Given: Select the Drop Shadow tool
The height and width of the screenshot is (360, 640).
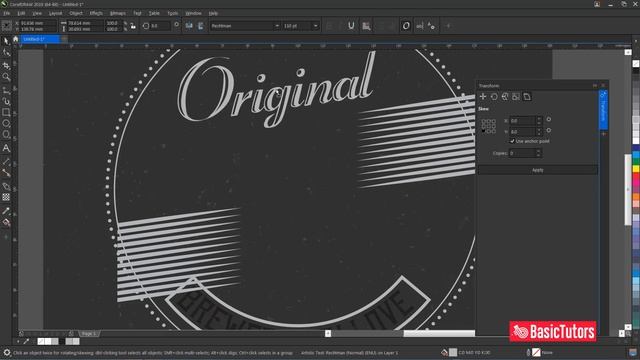Looking at the screenshot, I should coord(6,186).
